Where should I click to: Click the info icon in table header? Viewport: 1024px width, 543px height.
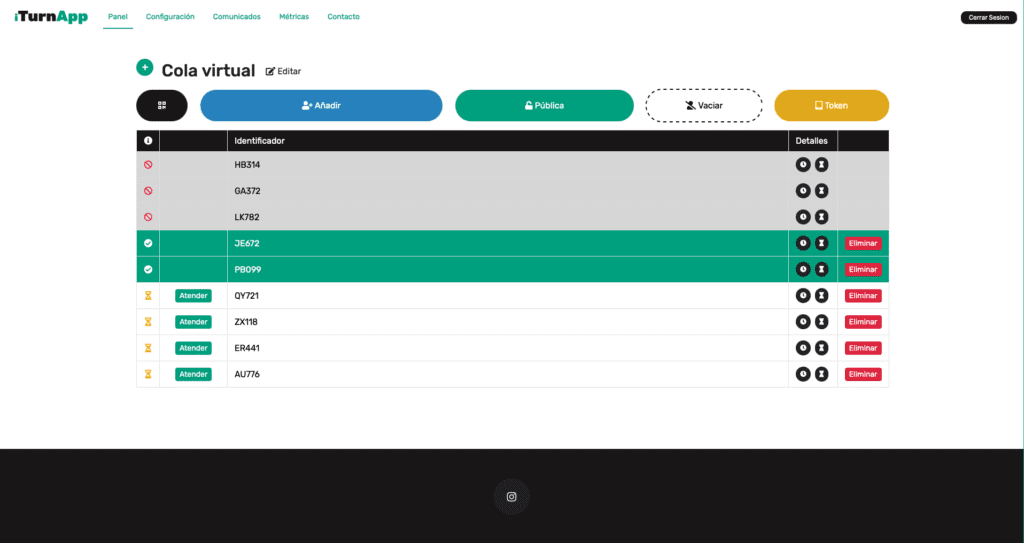148,141
